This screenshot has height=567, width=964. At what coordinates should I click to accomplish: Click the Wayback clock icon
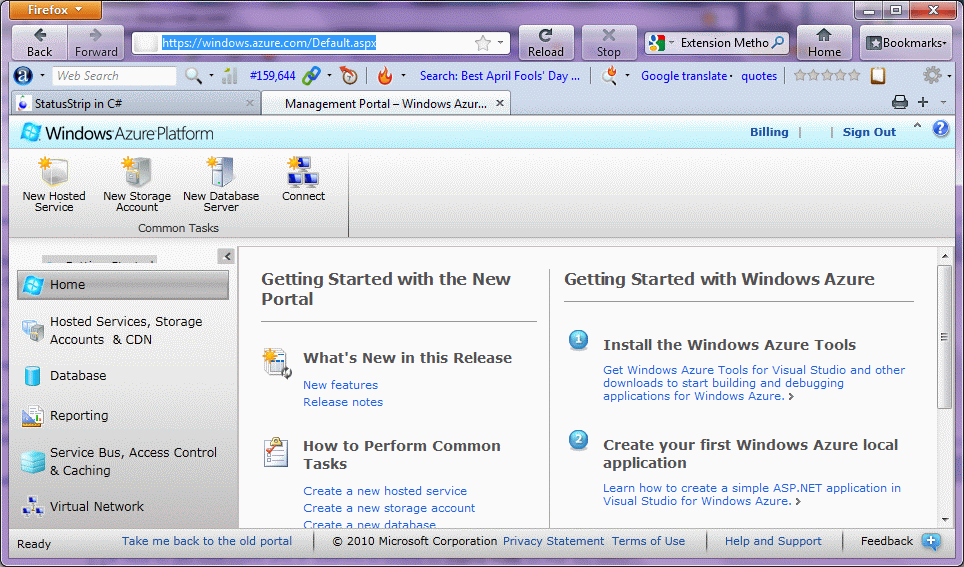click(349, 76)
